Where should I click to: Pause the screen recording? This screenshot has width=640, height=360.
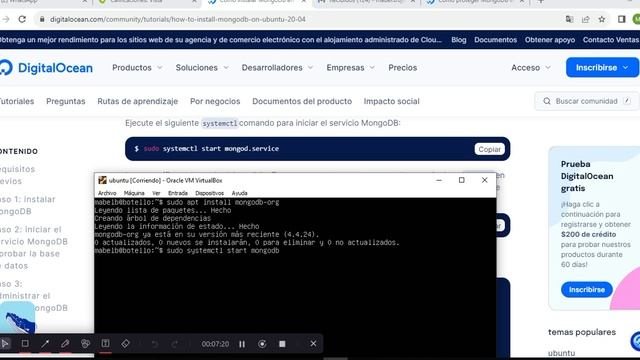click(x=242, y=344)
